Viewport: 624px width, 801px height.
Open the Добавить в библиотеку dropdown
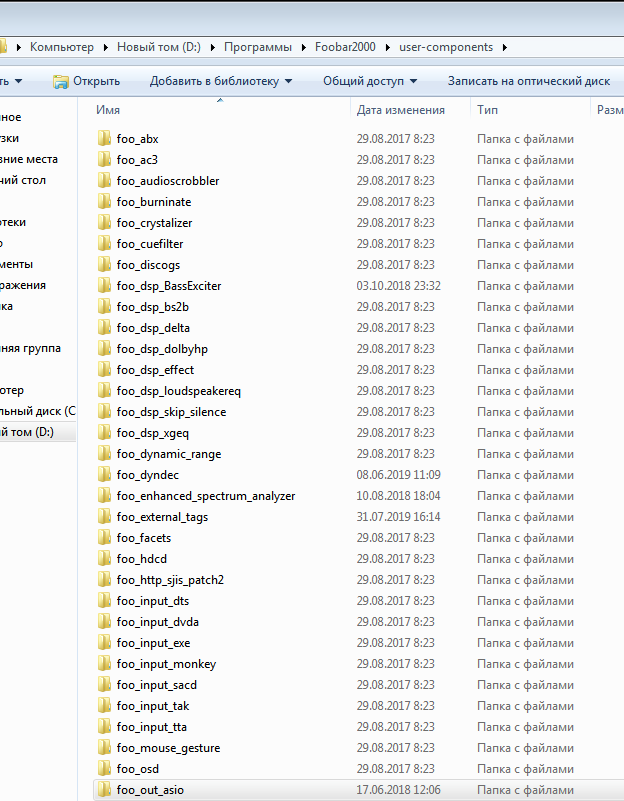click(289, 81)
